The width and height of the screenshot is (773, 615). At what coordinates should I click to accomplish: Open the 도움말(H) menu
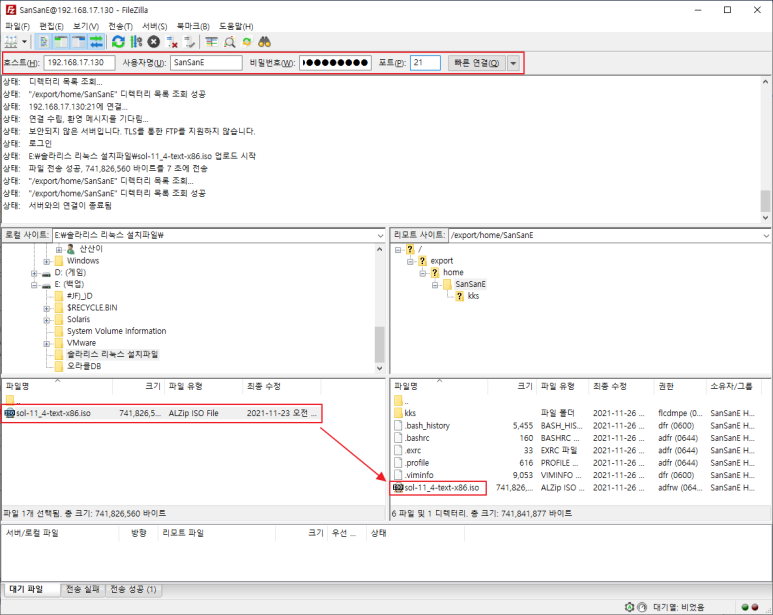pyautogui.click(x=236, y=26)
